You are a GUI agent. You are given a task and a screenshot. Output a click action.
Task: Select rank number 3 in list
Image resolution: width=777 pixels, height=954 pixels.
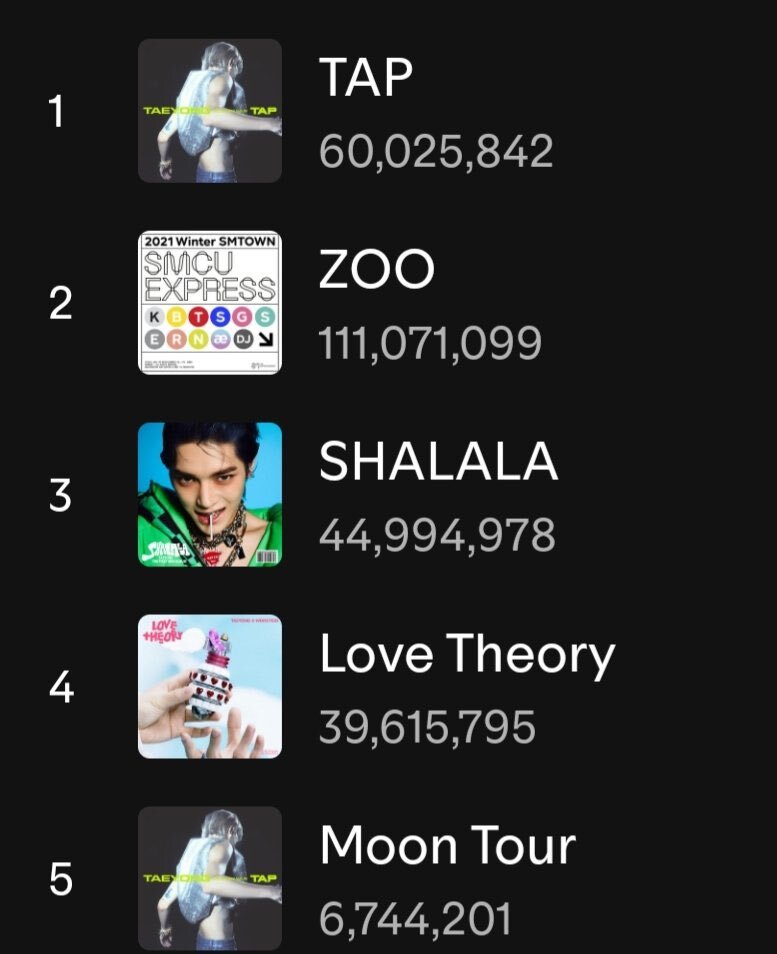[x=60, y=495]
